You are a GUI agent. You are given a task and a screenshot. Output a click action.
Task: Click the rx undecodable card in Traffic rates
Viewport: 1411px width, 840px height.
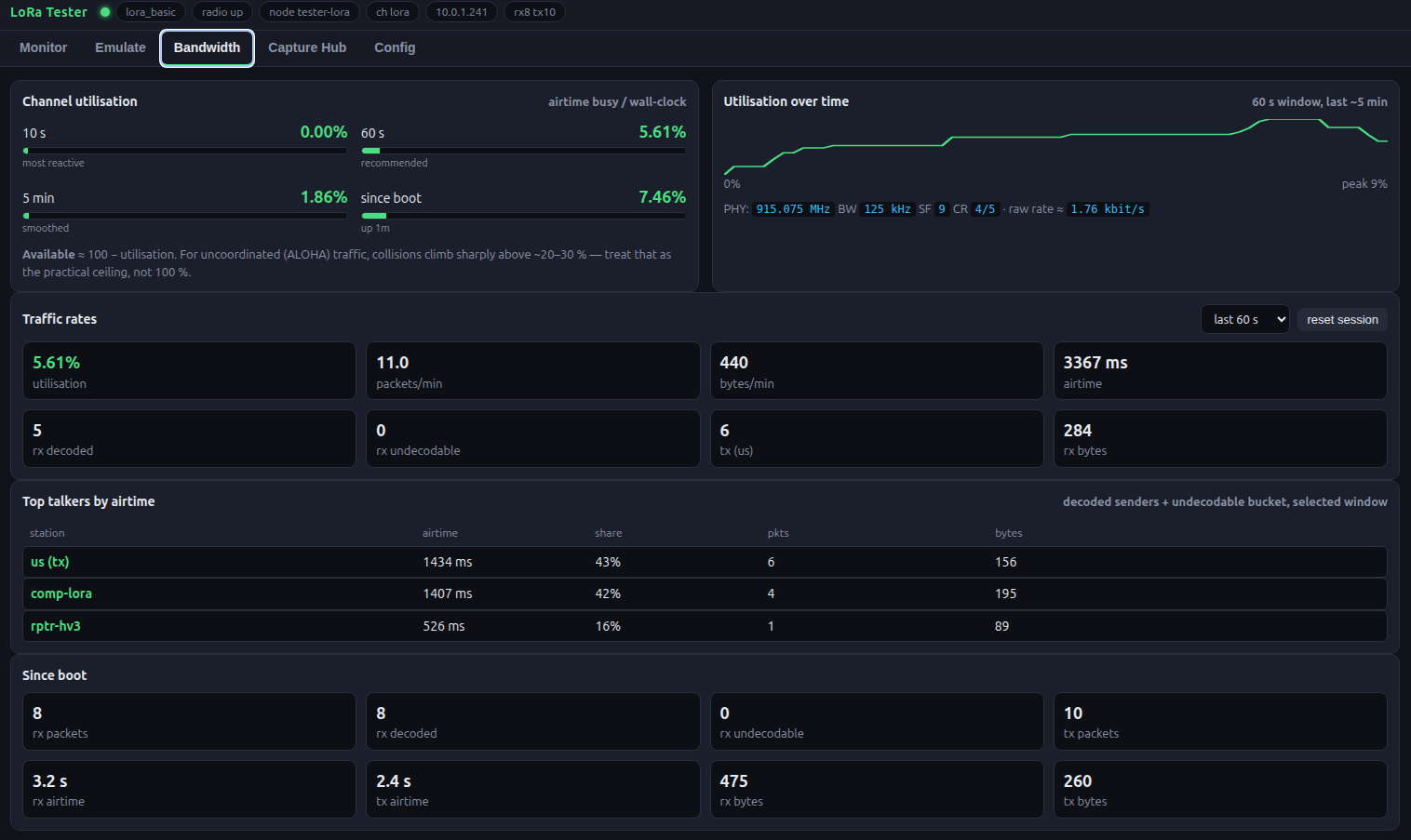532,439
